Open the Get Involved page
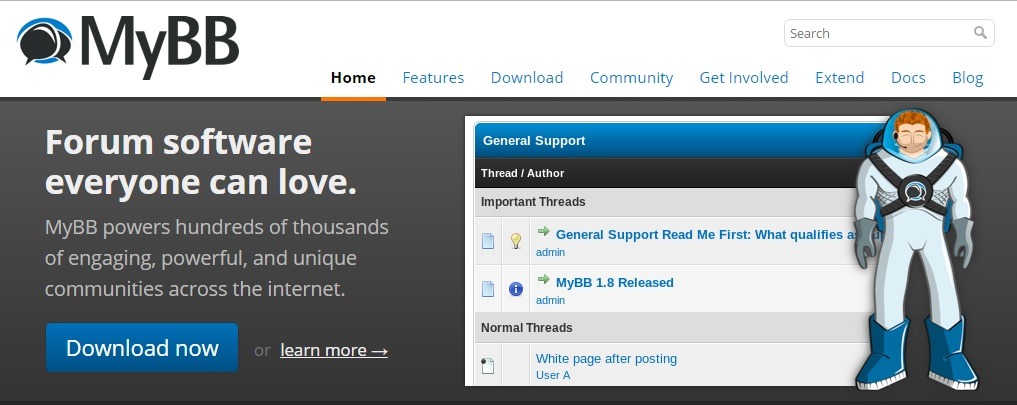1017x405 pixels. [x=743, y=78]
